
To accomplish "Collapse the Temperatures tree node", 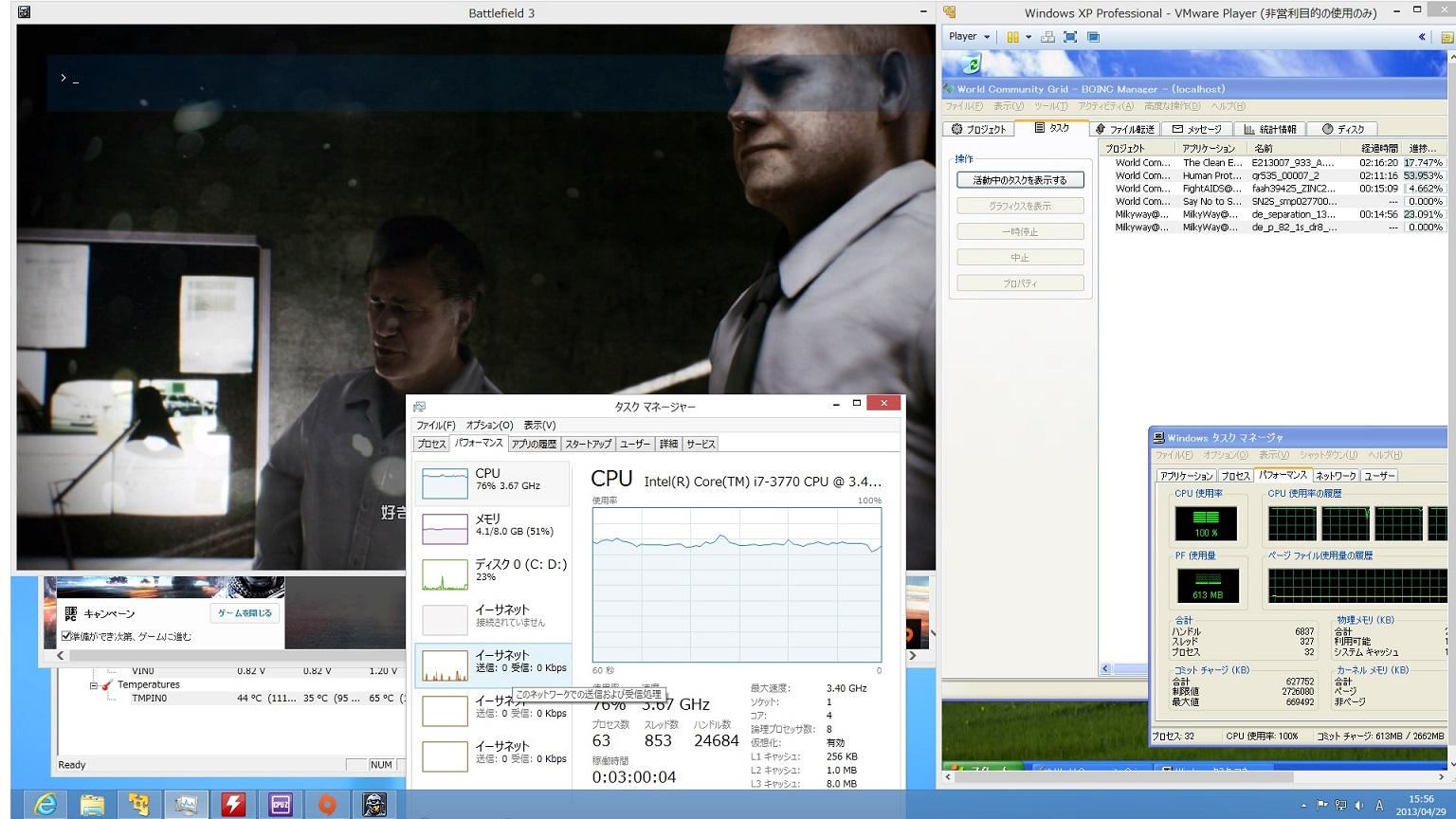I will (x=94, y=684).
